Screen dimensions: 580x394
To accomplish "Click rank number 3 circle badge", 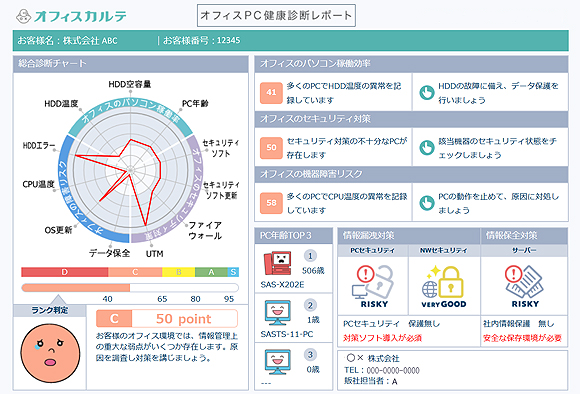I will (x=310, y=355).
